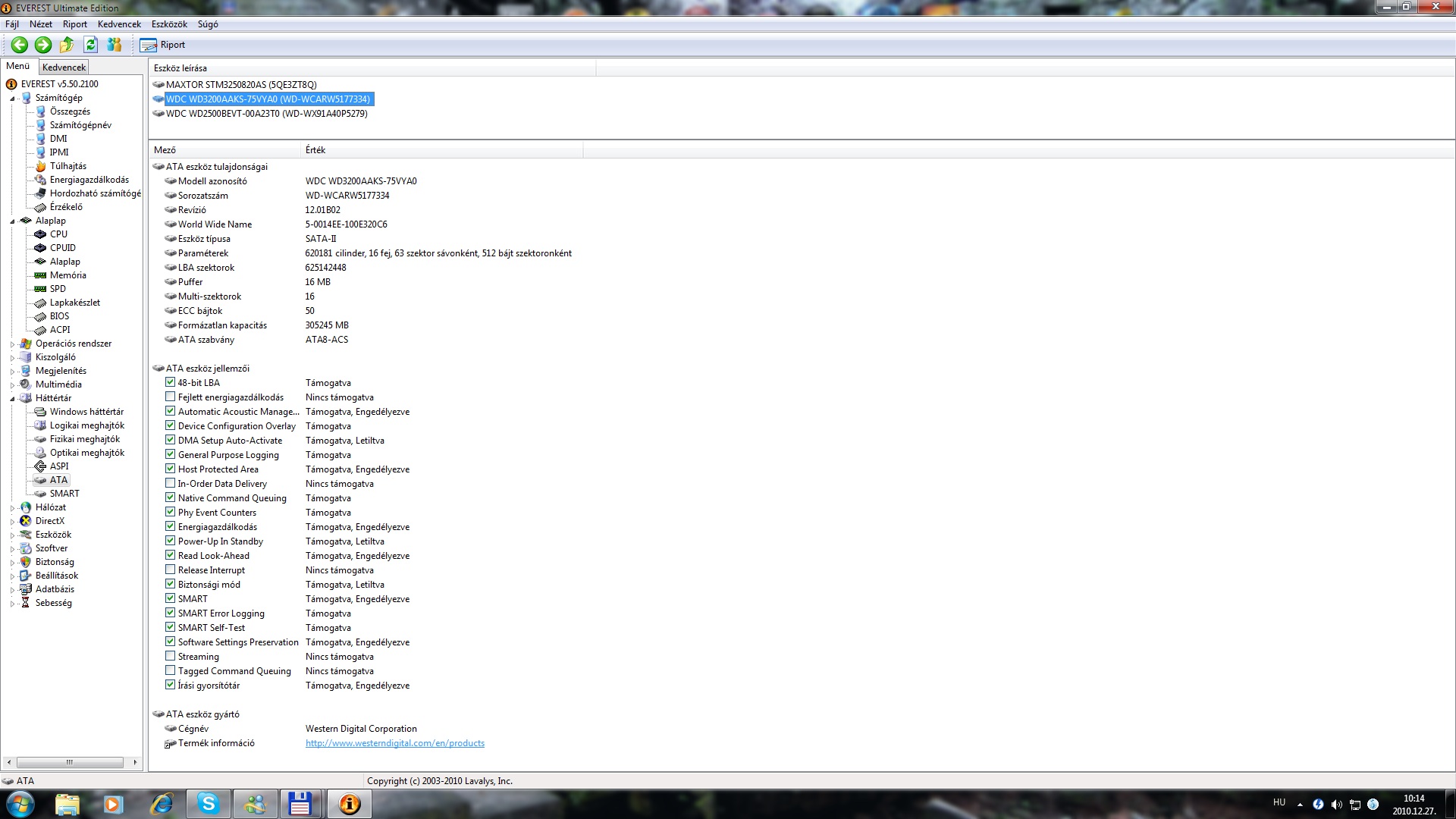Select the Windows háttértár tree icon

tap(41, 412)
